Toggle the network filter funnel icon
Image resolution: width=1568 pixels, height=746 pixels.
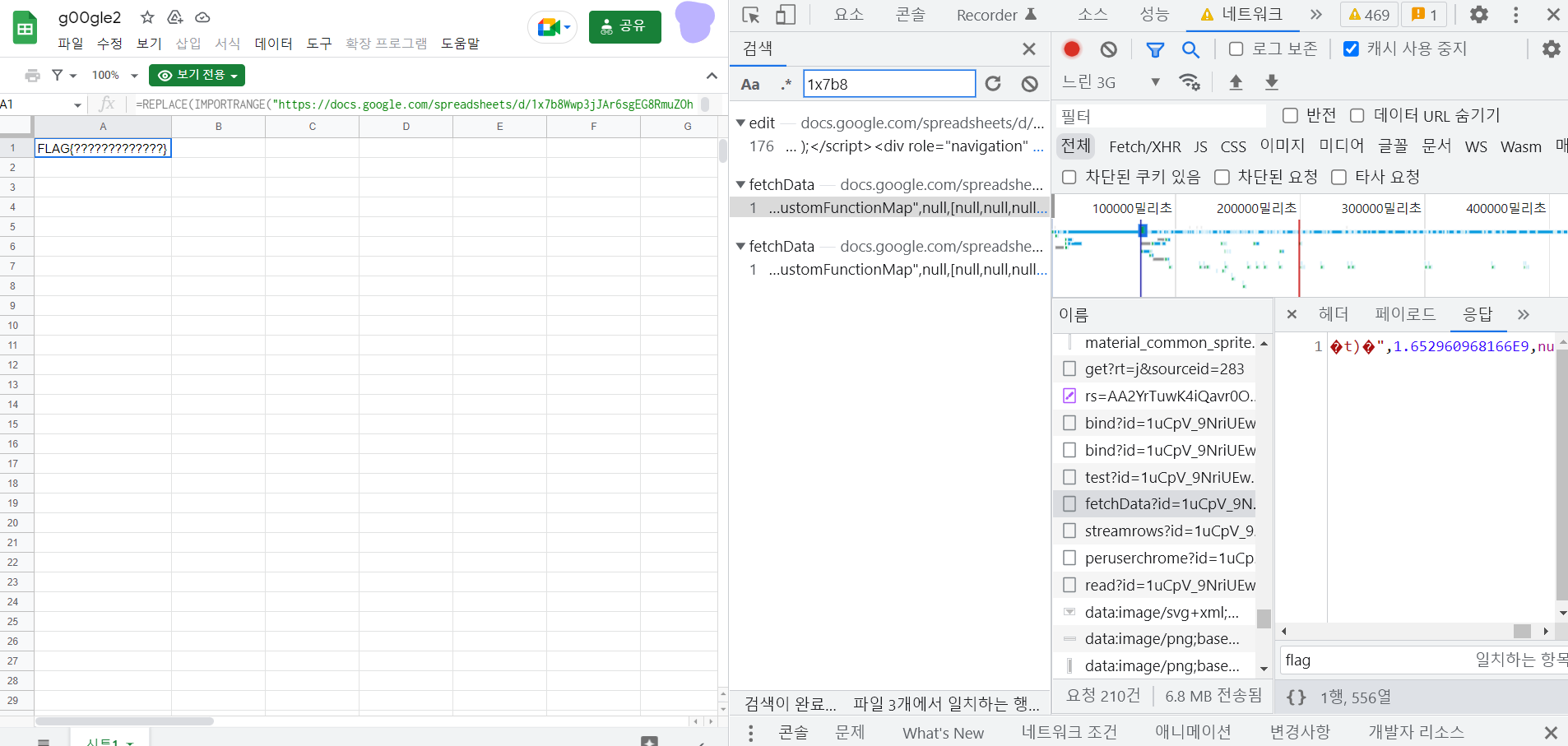[1155, 49]
